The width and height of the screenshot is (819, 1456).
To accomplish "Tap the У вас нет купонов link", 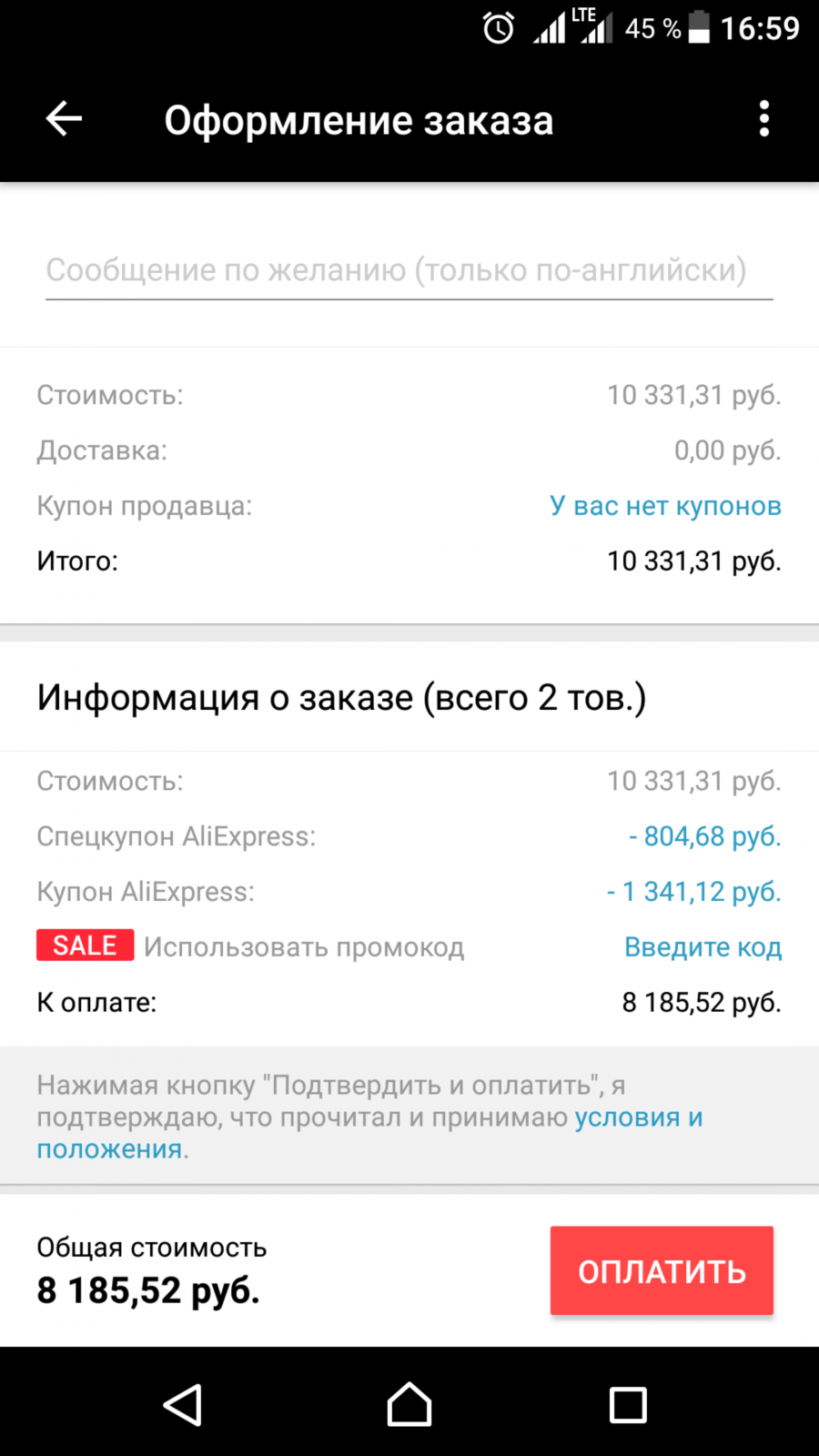I will point(665,506).
